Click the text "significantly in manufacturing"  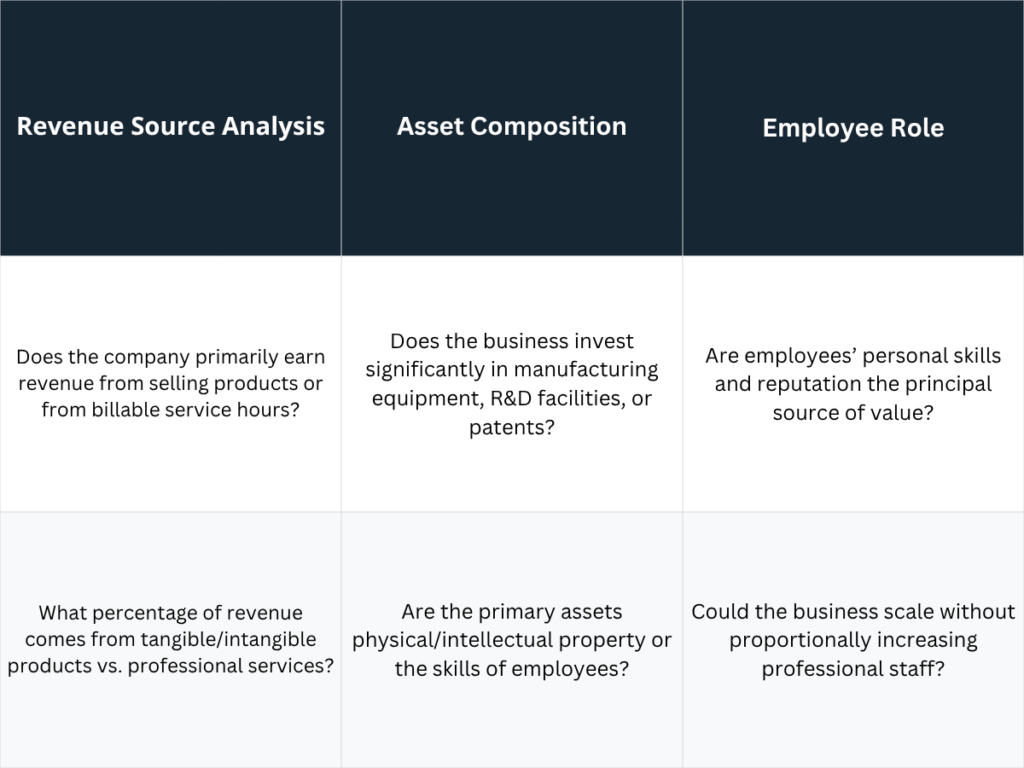(511, 370)
